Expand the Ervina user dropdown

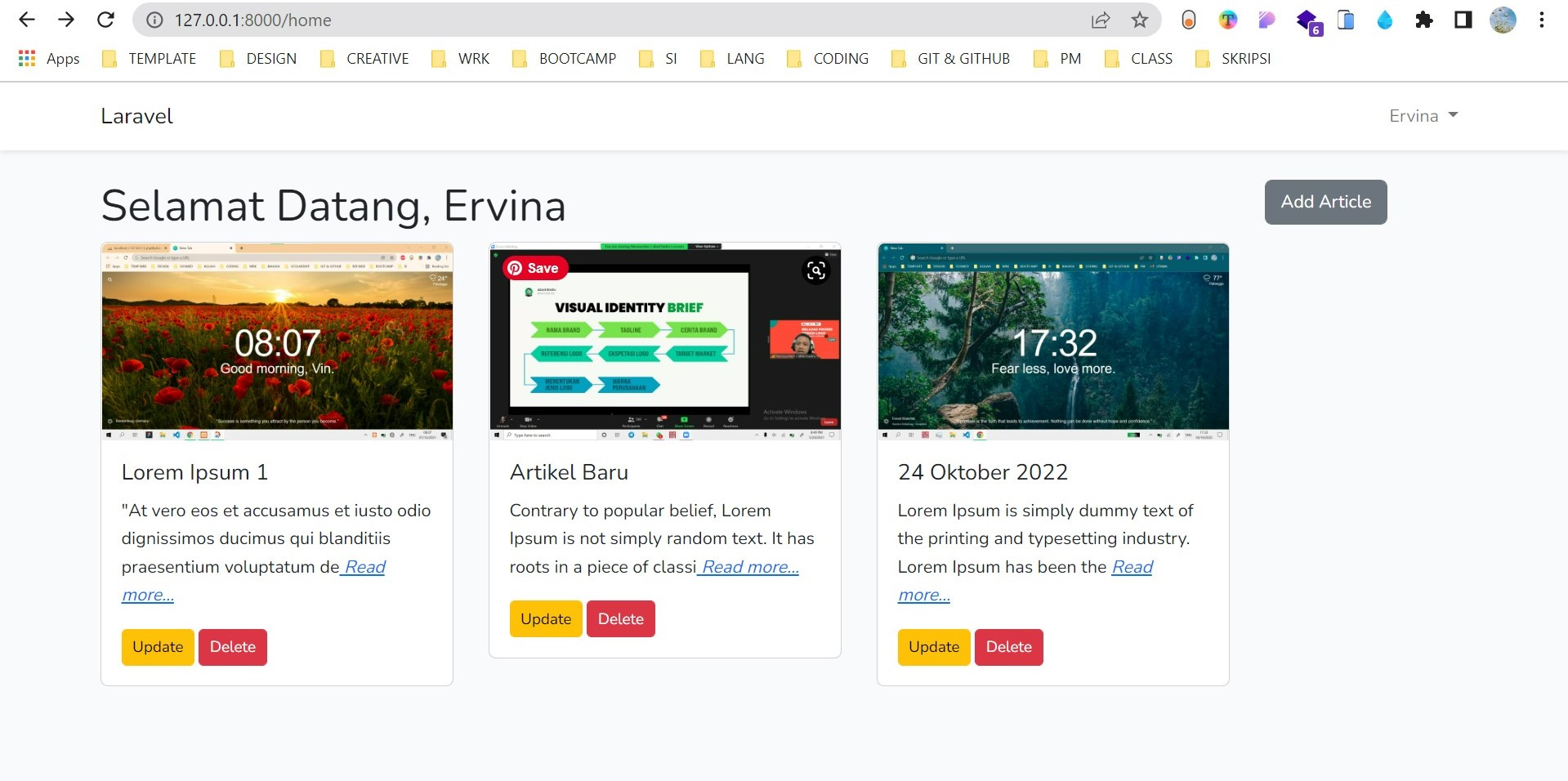(1423, 116)
